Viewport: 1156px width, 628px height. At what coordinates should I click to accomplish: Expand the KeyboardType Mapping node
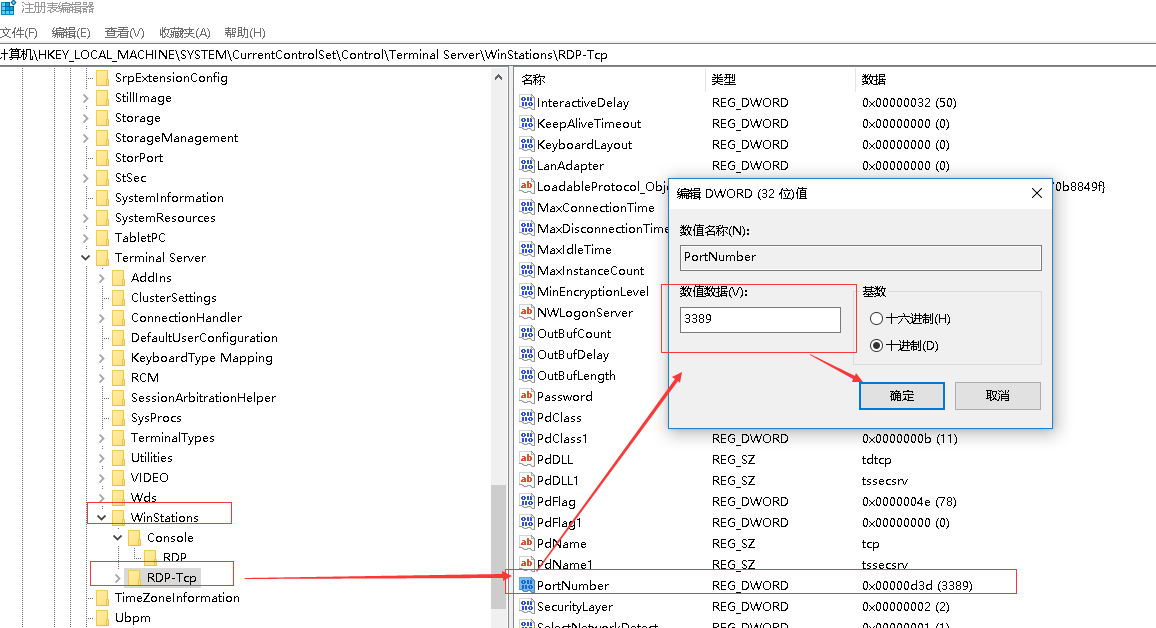(x=102, y=358)
